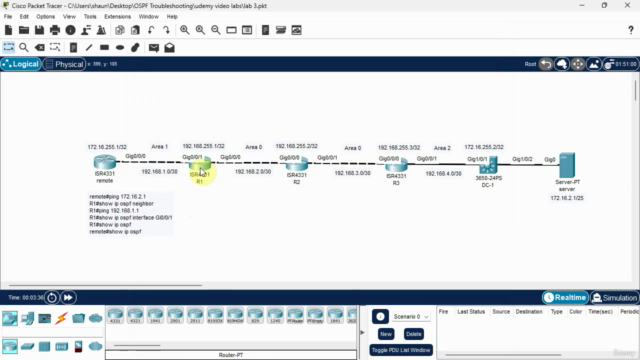Open the View menu
This screenshot has width=640, height=360.
coord(69,17)
